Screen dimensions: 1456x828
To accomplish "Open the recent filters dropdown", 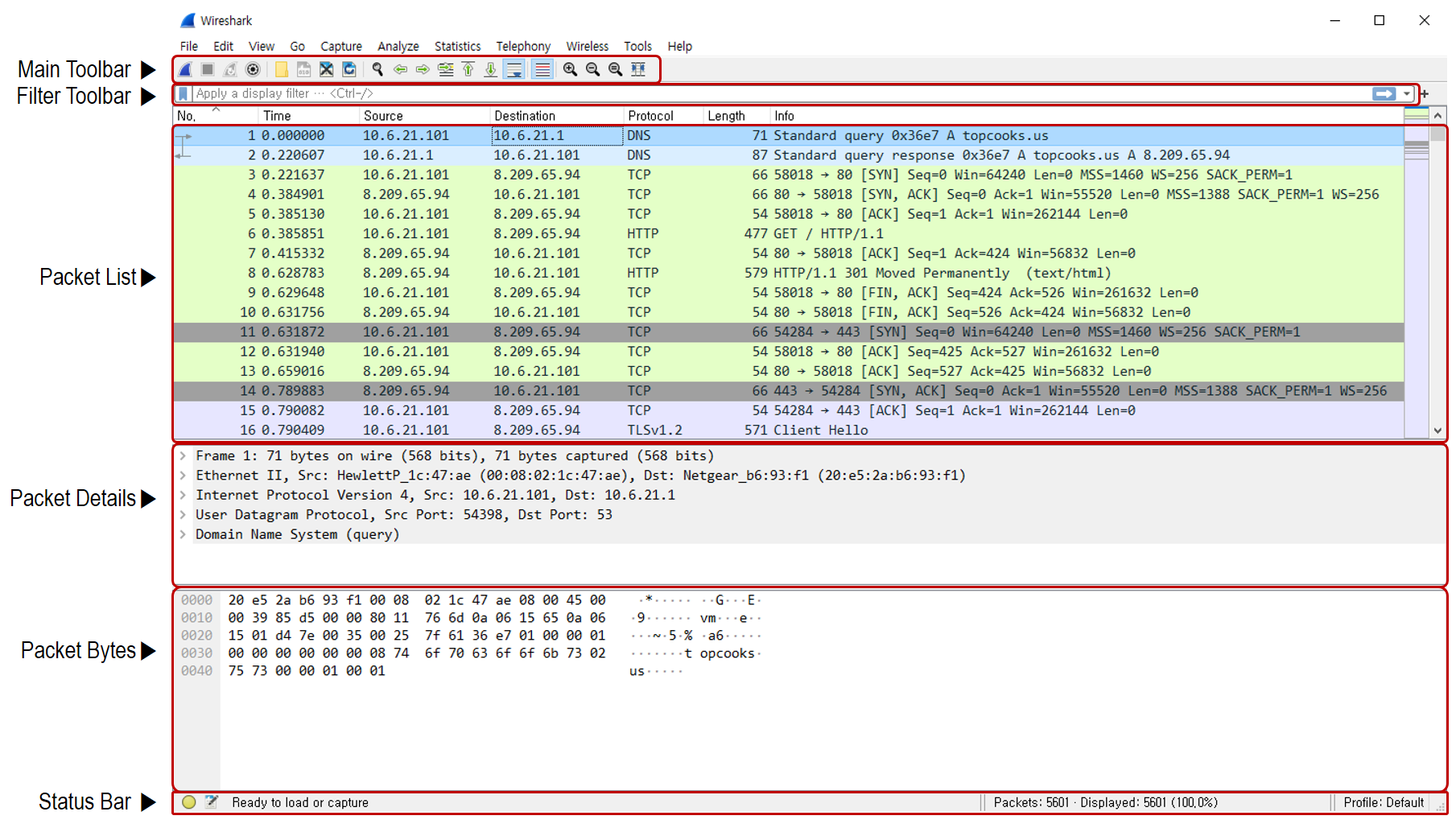I will (x=1406, y=94).
